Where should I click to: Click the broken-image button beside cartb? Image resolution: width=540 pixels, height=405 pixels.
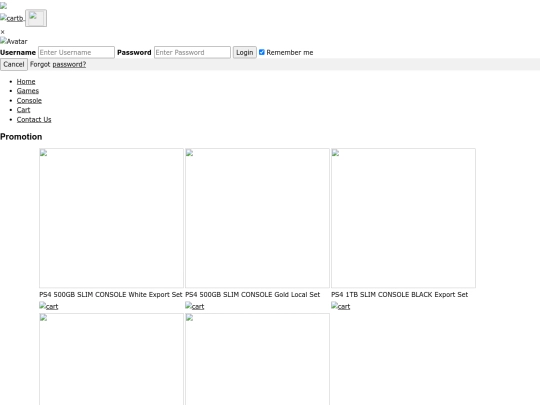(36, 18)
